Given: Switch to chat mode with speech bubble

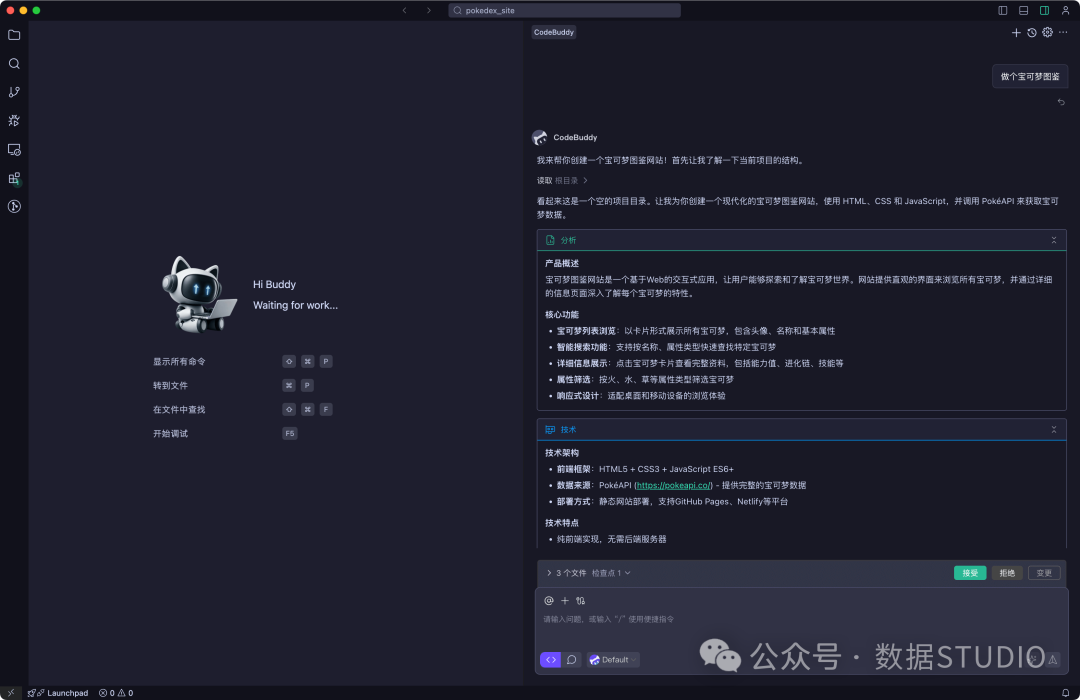Looking at the screenshot, I should tap(572, 660).
